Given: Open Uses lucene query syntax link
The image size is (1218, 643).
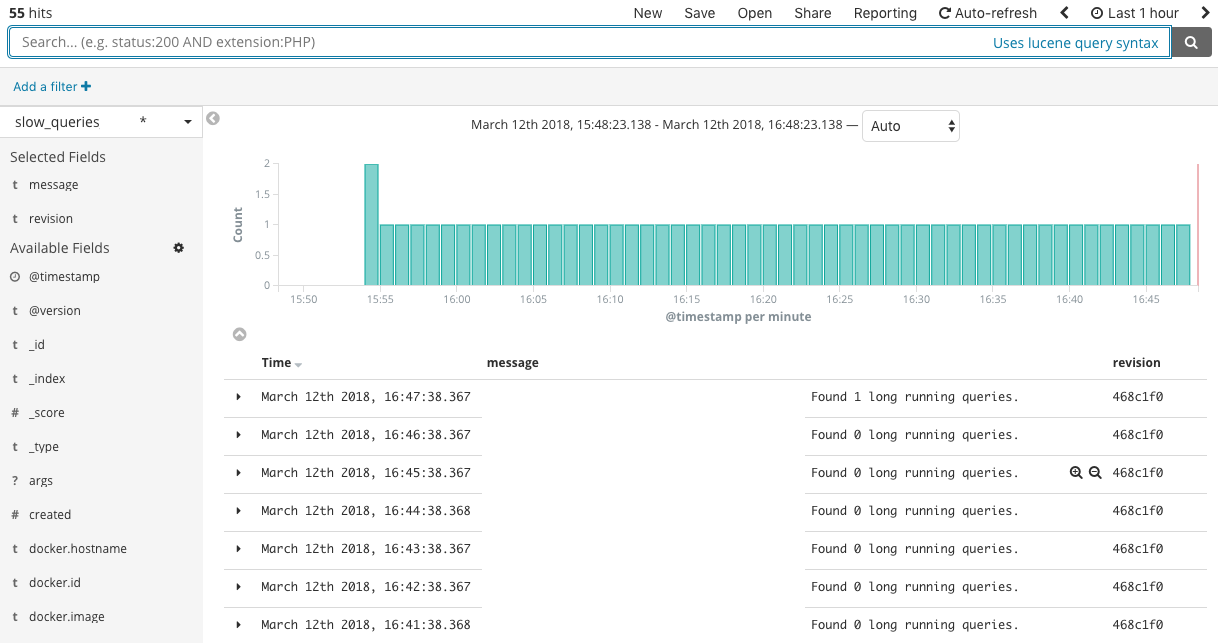Looking at the screenshot, I should [x=1075, y=43].
